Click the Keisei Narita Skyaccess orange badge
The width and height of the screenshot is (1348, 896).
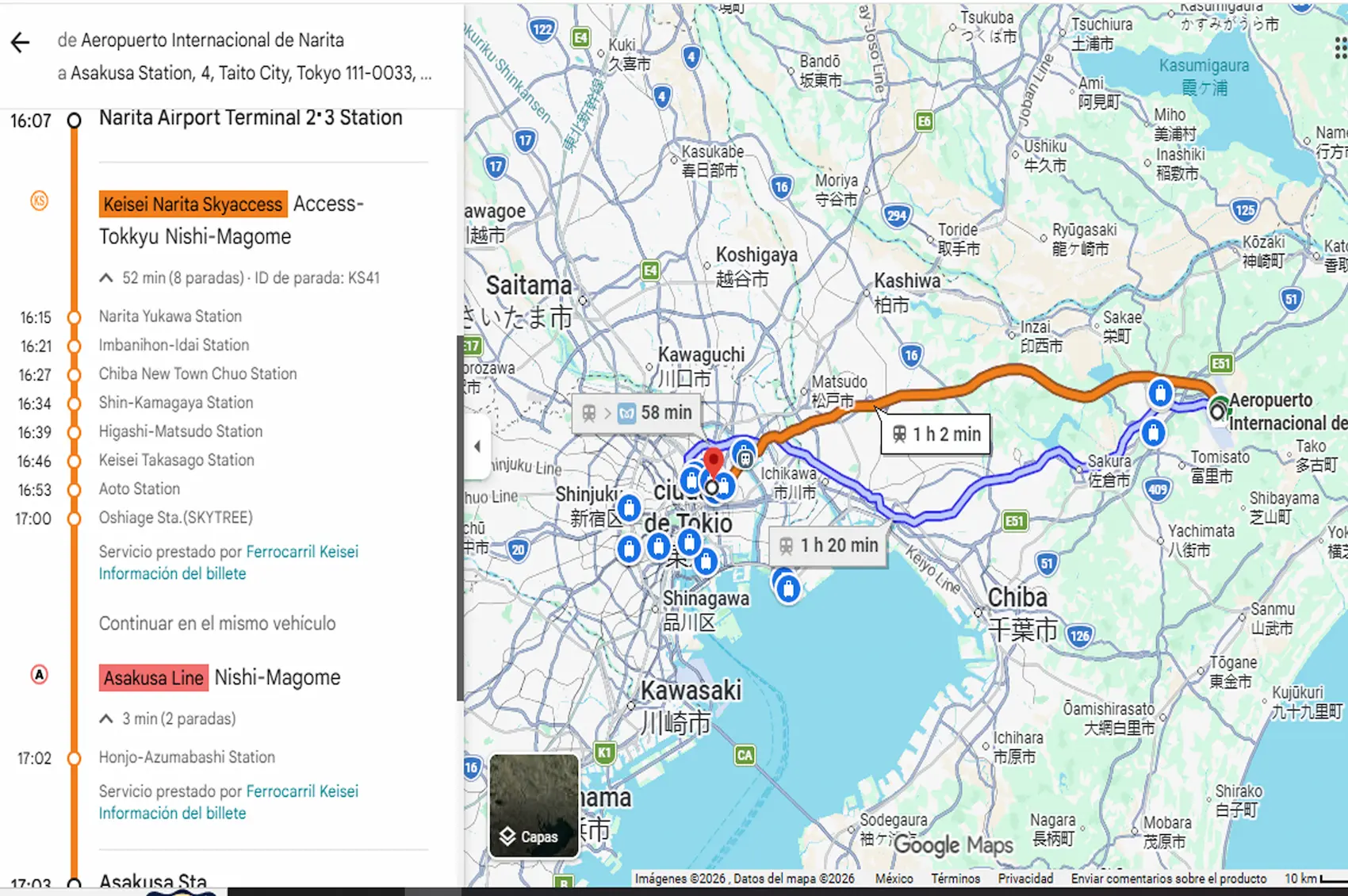tap(193, 205)
